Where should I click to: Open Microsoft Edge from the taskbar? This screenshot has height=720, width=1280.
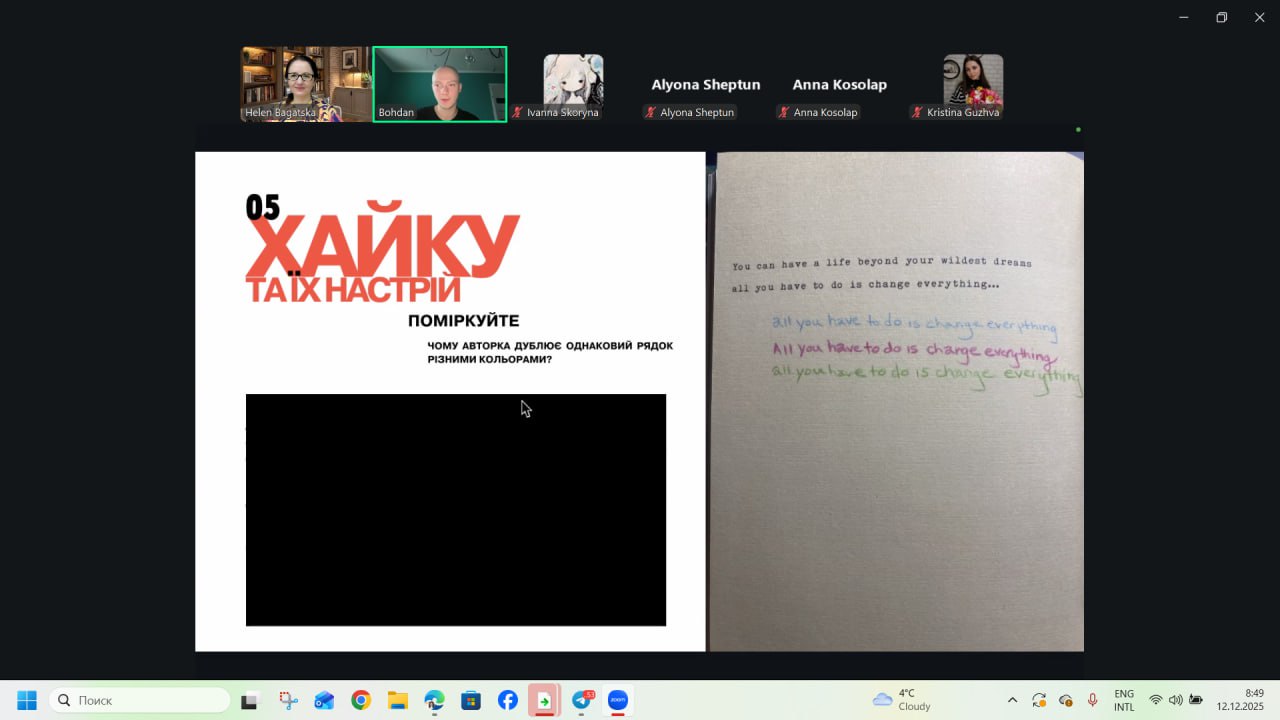[x=434, y=700]
